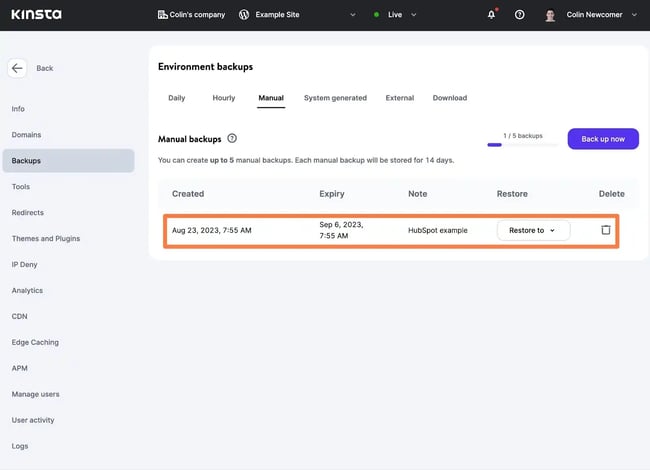
Task: Open CDN in the sidebar
Action: click(19, 316)
